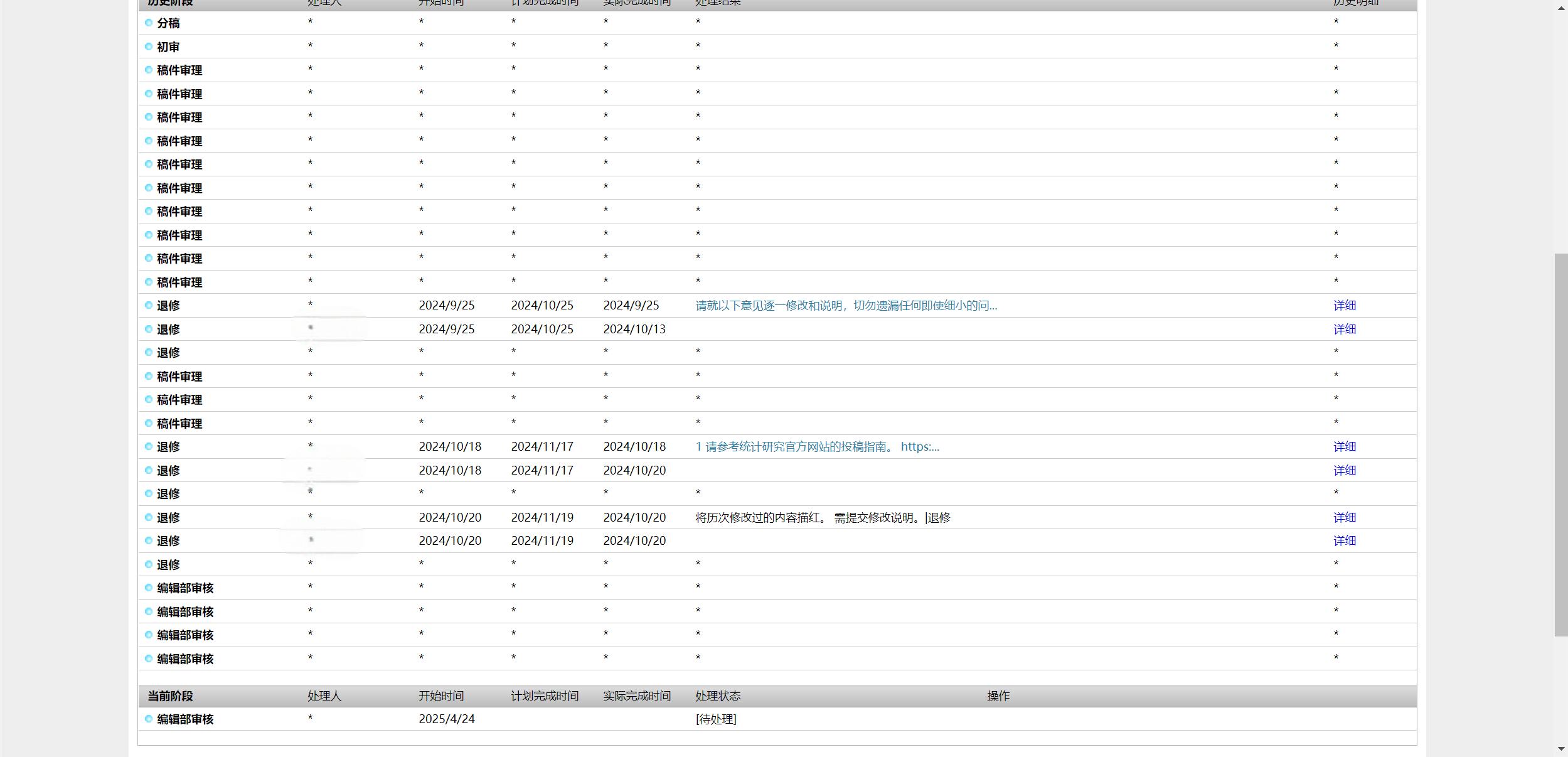Click bullet icon of 退修 row finished 2024/10/13
The image size is (1568, 757).
pyautogui.click(x=149, y=329)
